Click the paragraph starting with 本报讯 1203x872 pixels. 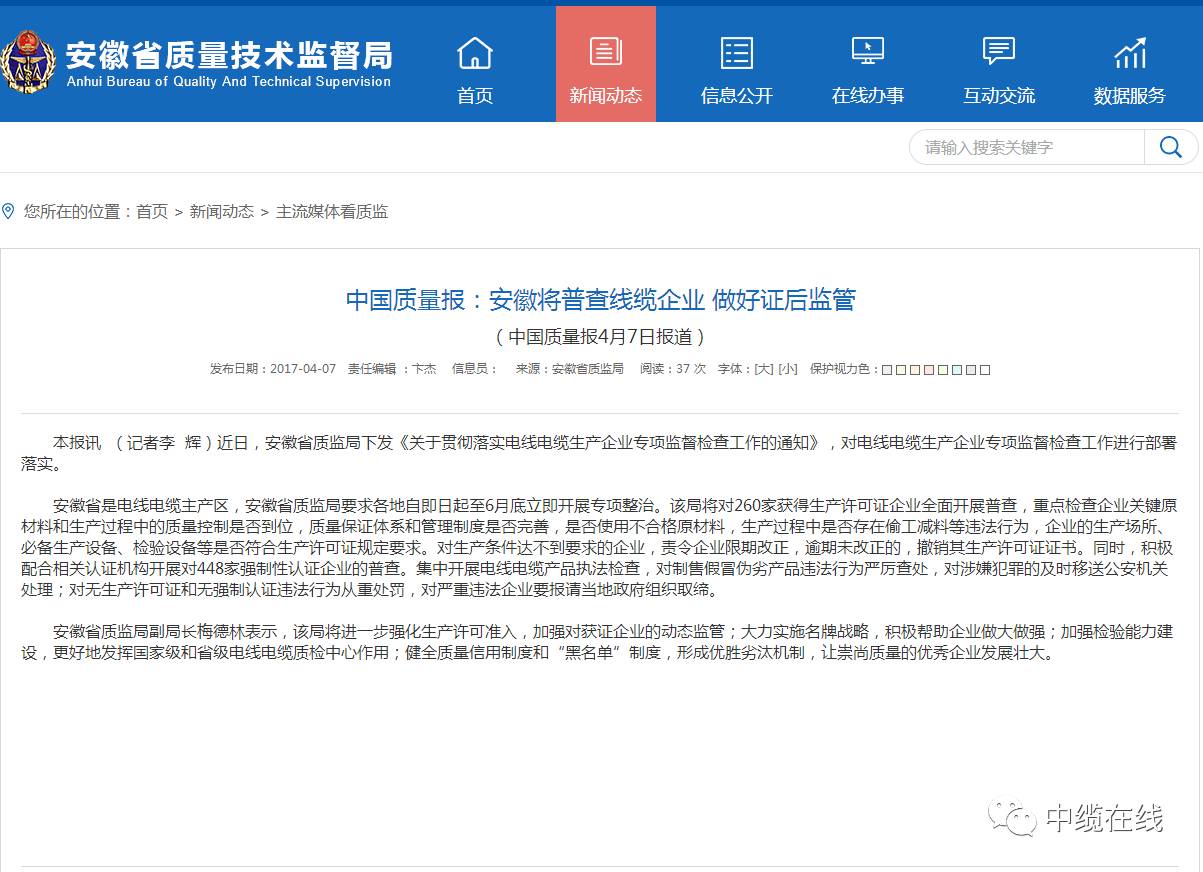pyautogui.click(x=600, y=453)
